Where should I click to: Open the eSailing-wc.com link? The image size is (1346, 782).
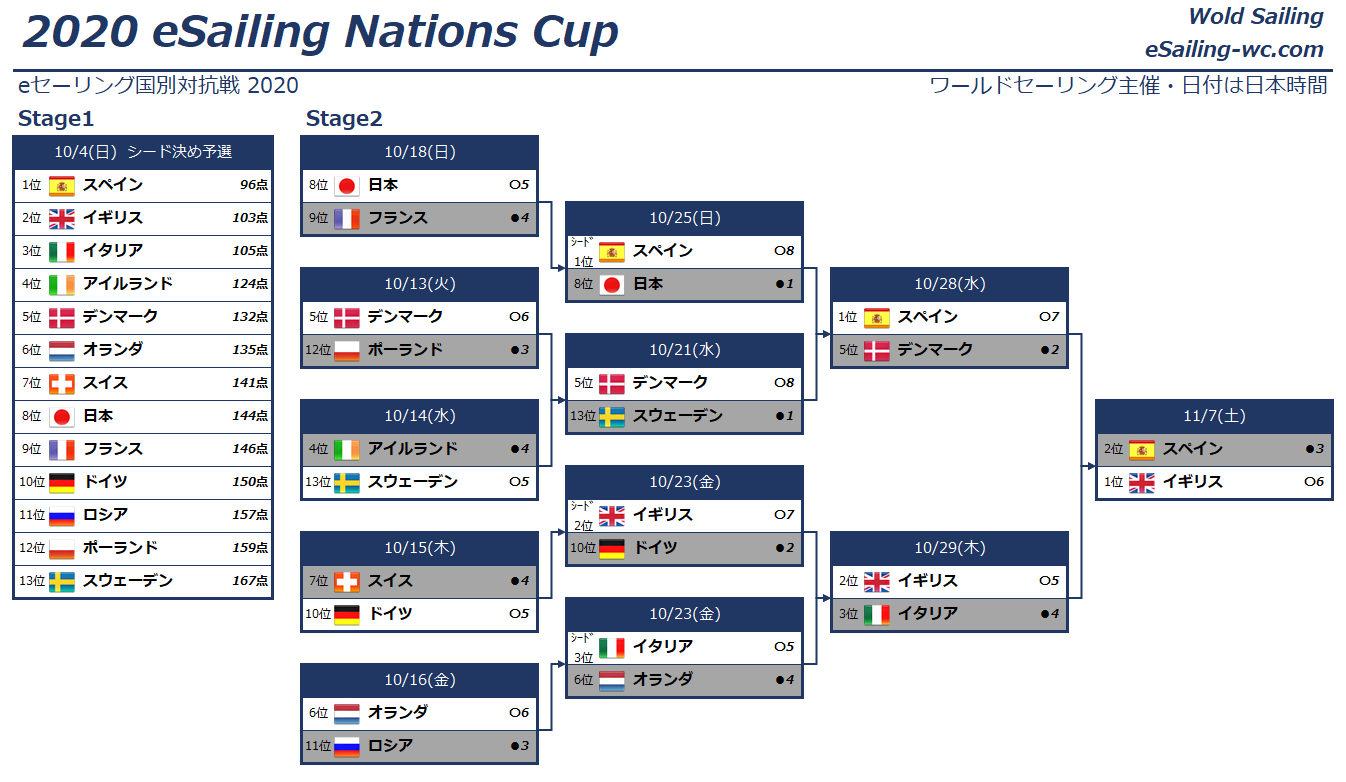click(x=1234, y=50)
